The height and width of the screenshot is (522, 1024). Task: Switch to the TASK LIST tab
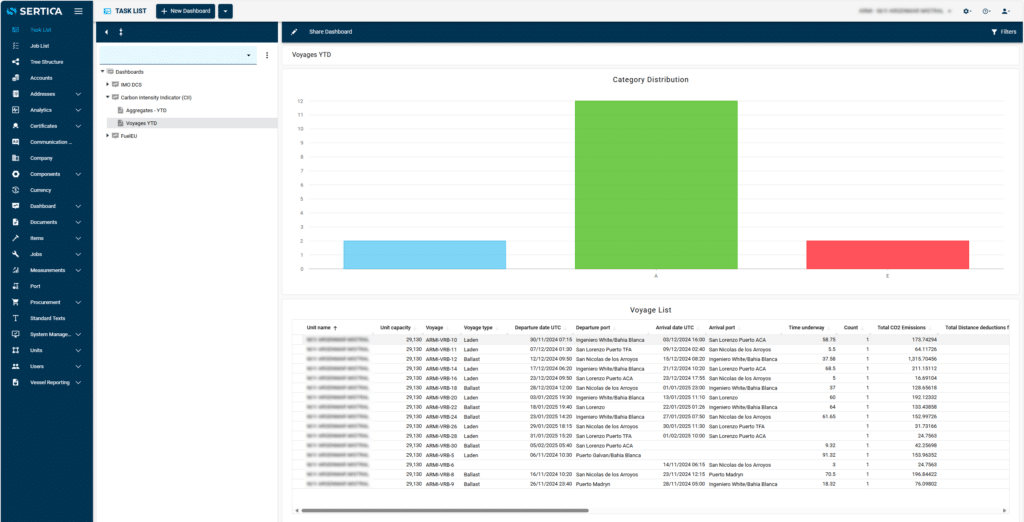(125, 11)
